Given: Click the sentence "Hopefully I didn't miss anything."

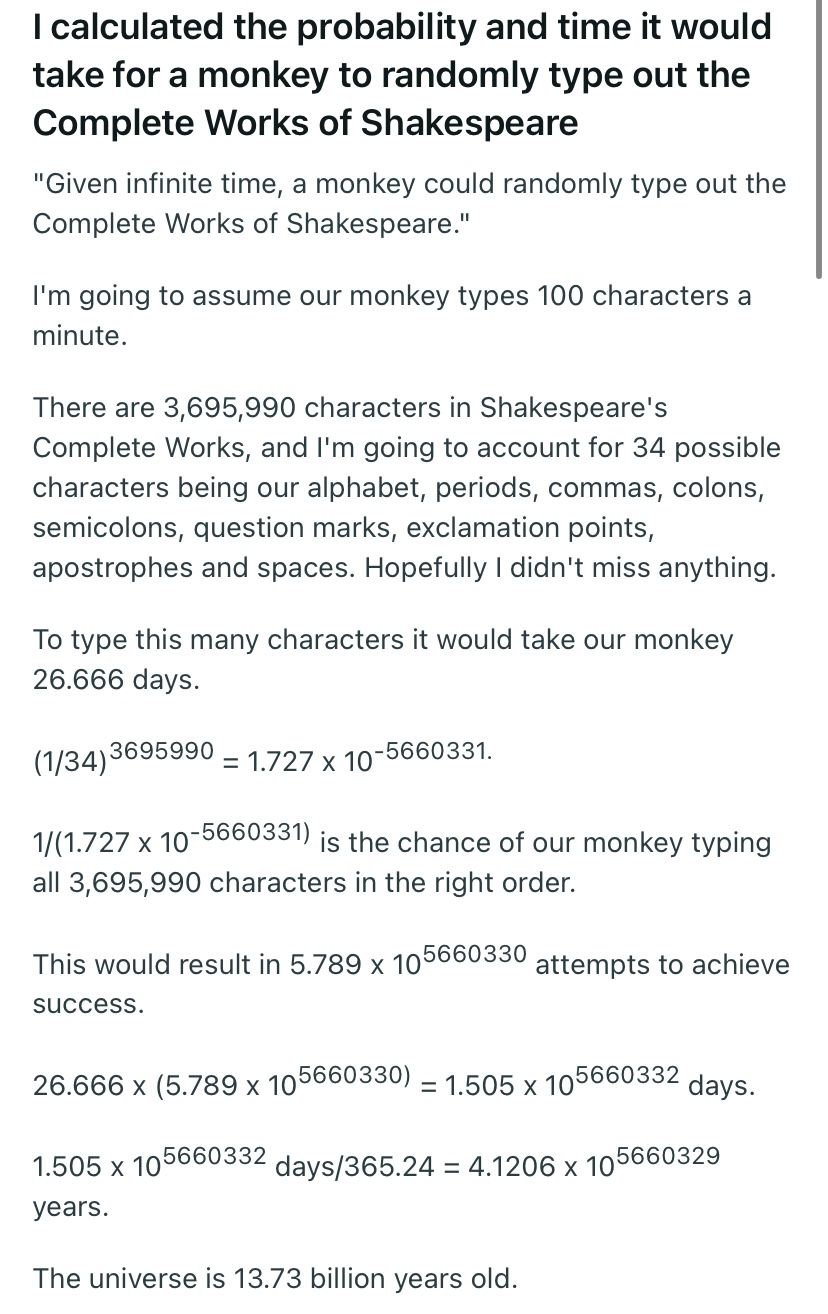Looking at the screenshot, I should click(570, 568).
